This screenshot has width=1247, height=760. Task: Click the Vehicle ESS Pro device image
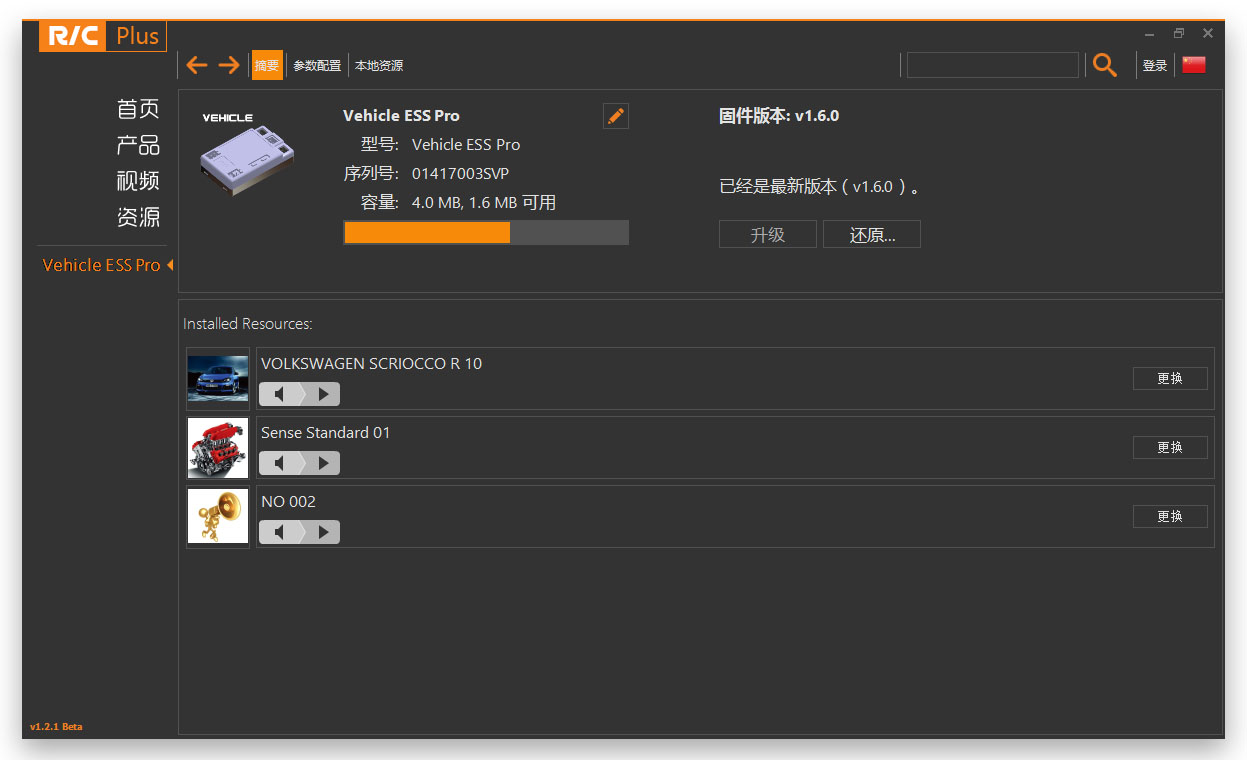point(245,153)
